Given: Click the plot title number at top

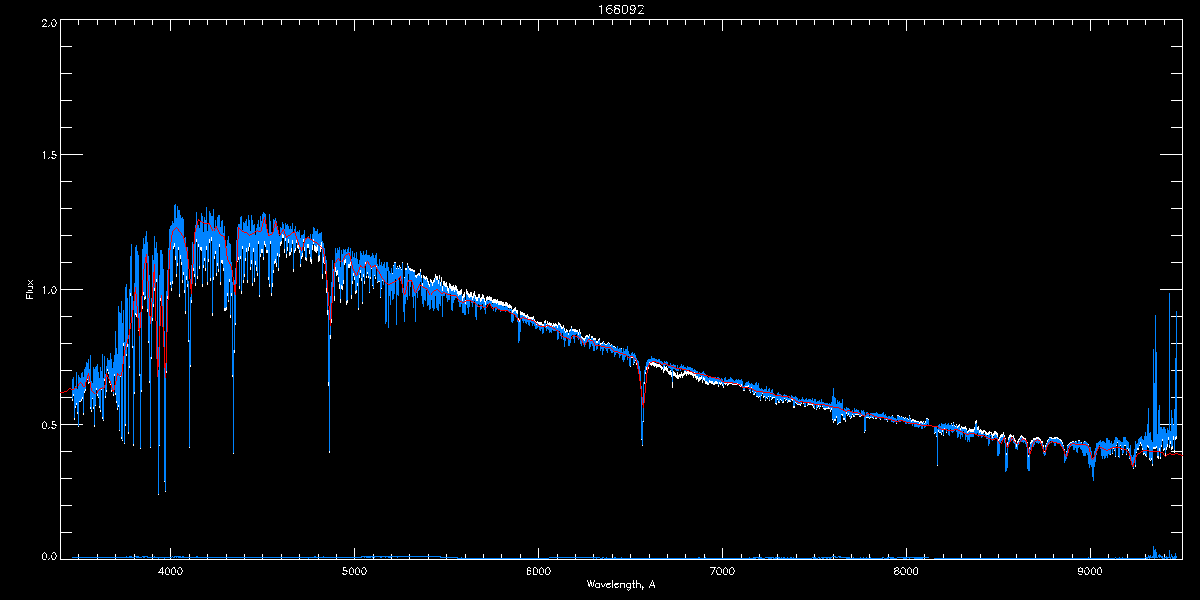Looking at the screenshot, I should coord(600,9).
